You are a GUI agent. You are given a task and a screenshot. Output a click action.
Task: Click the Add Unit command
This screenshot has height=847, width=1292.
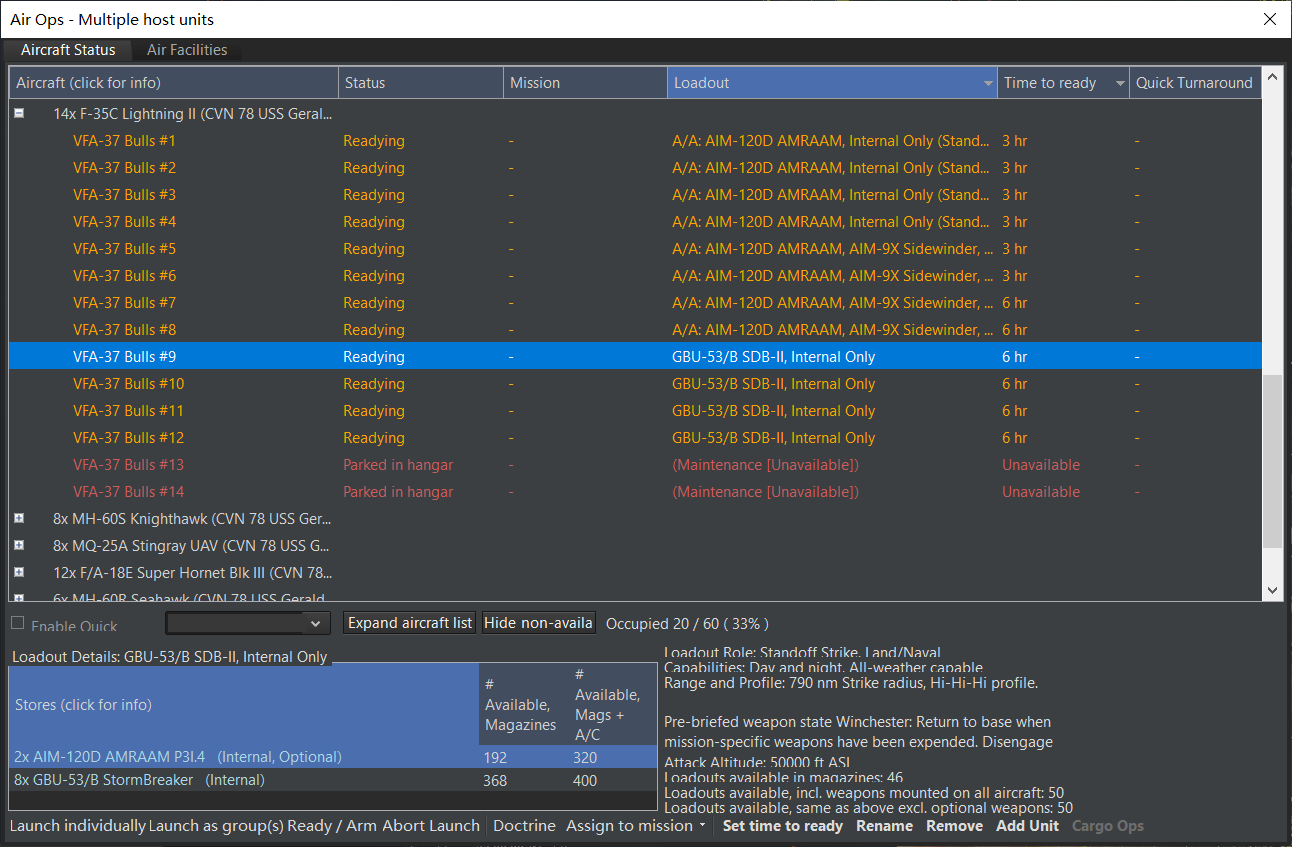pos(1027,826)
